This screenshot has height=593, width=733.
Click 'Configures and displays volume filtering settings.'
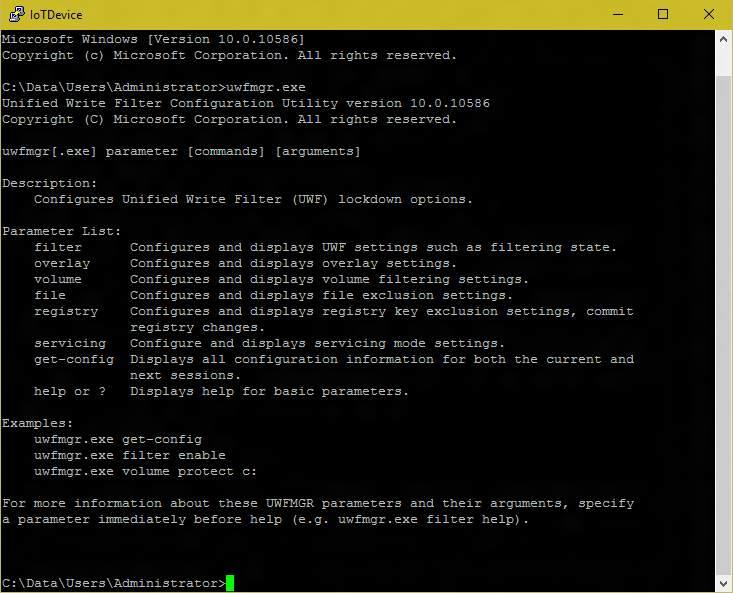[329, 279]
